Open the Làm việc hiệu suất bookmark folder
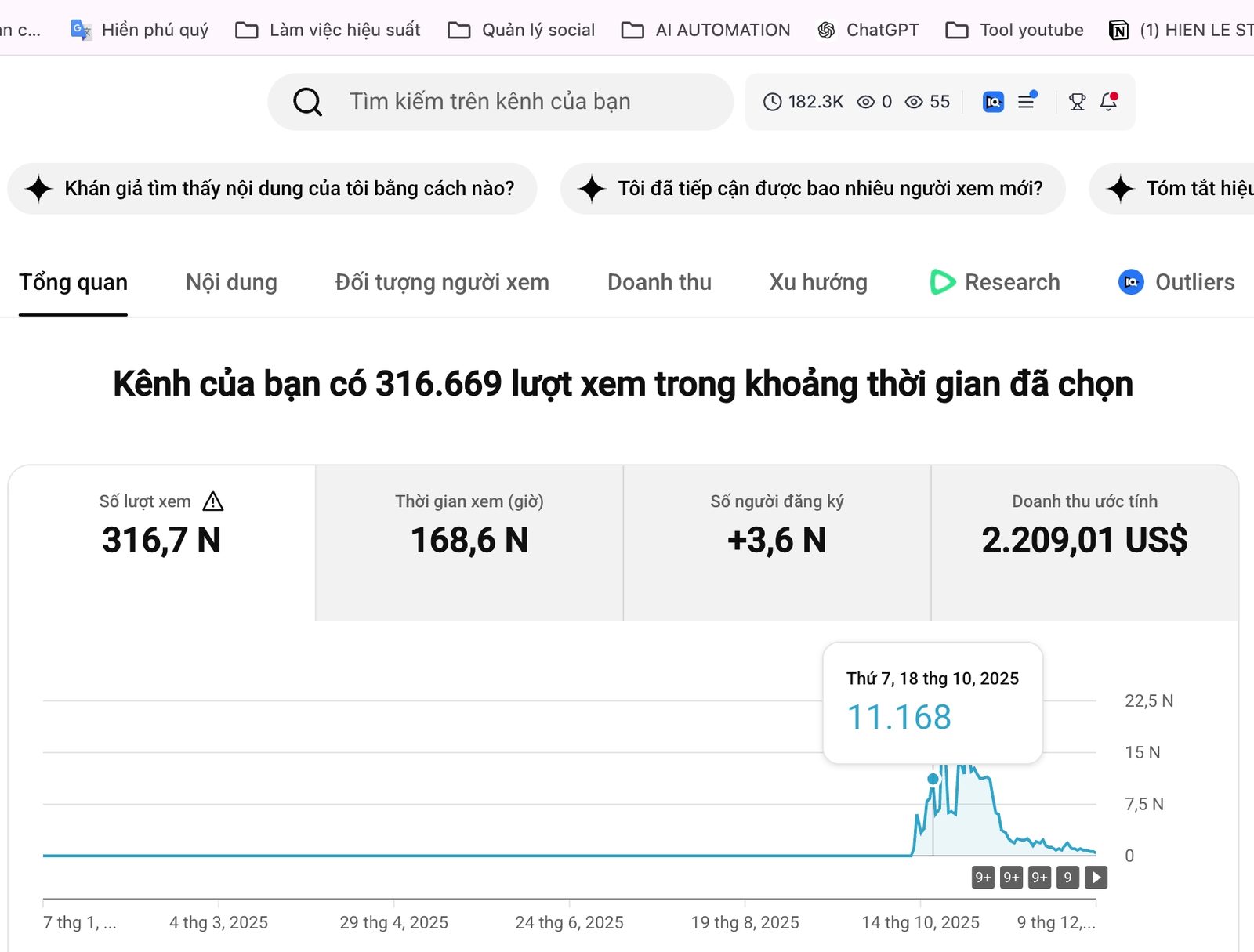 [x=328, y=30]
